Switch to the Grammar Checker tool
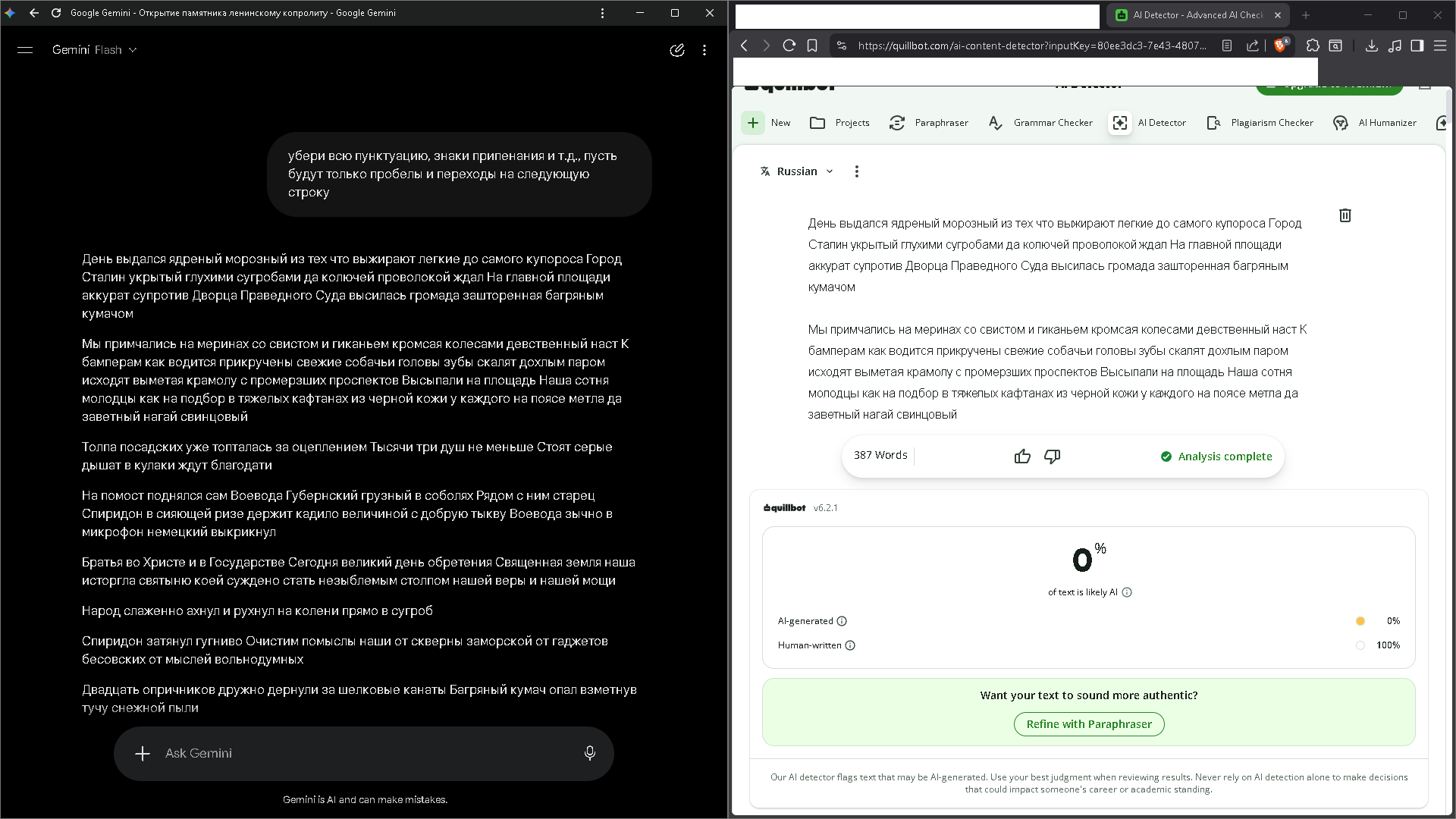Screen dimensions: 1456x819 (1040, 123)
